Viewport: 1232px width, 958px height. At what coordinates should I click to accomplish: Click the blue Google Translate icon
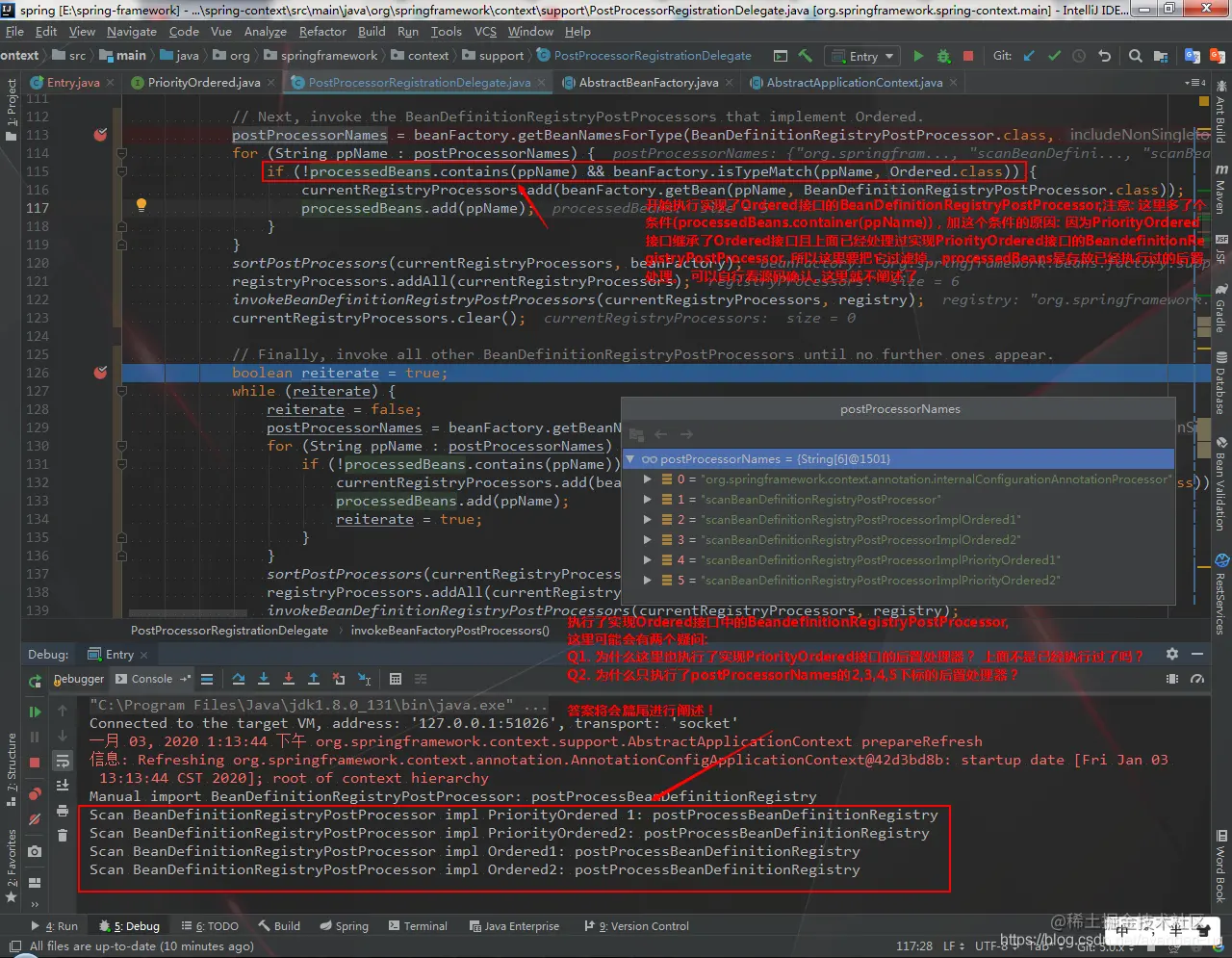pyautogui.click(x=1193, y=56)
